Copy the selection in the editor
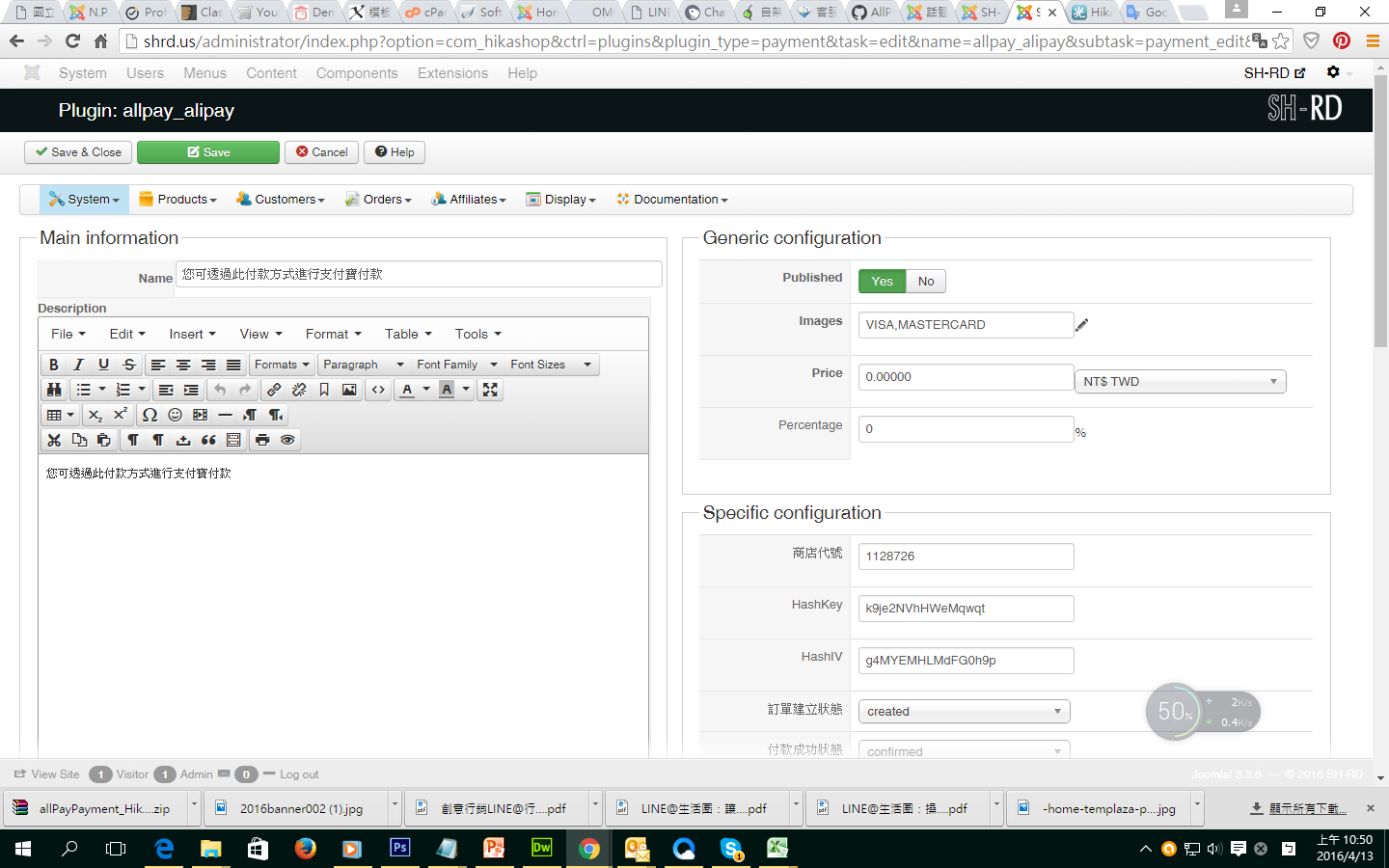Image resolution: width=1389 pixels, height=868 pixels. coord(79,440)
